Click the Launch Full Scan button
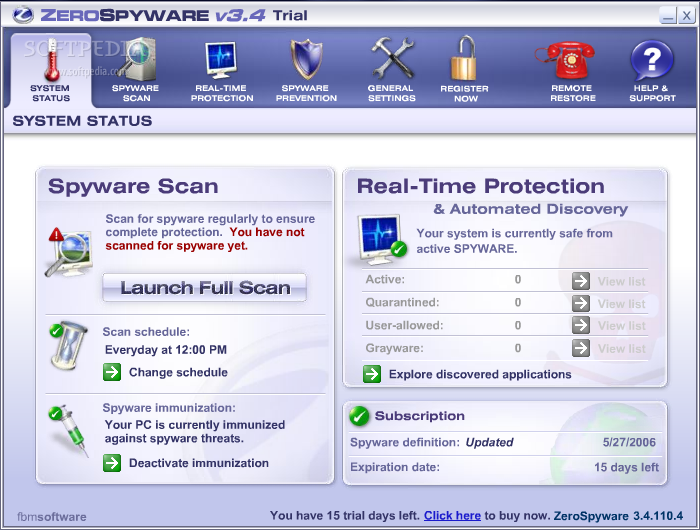700x530 pixels. point(204,288)
